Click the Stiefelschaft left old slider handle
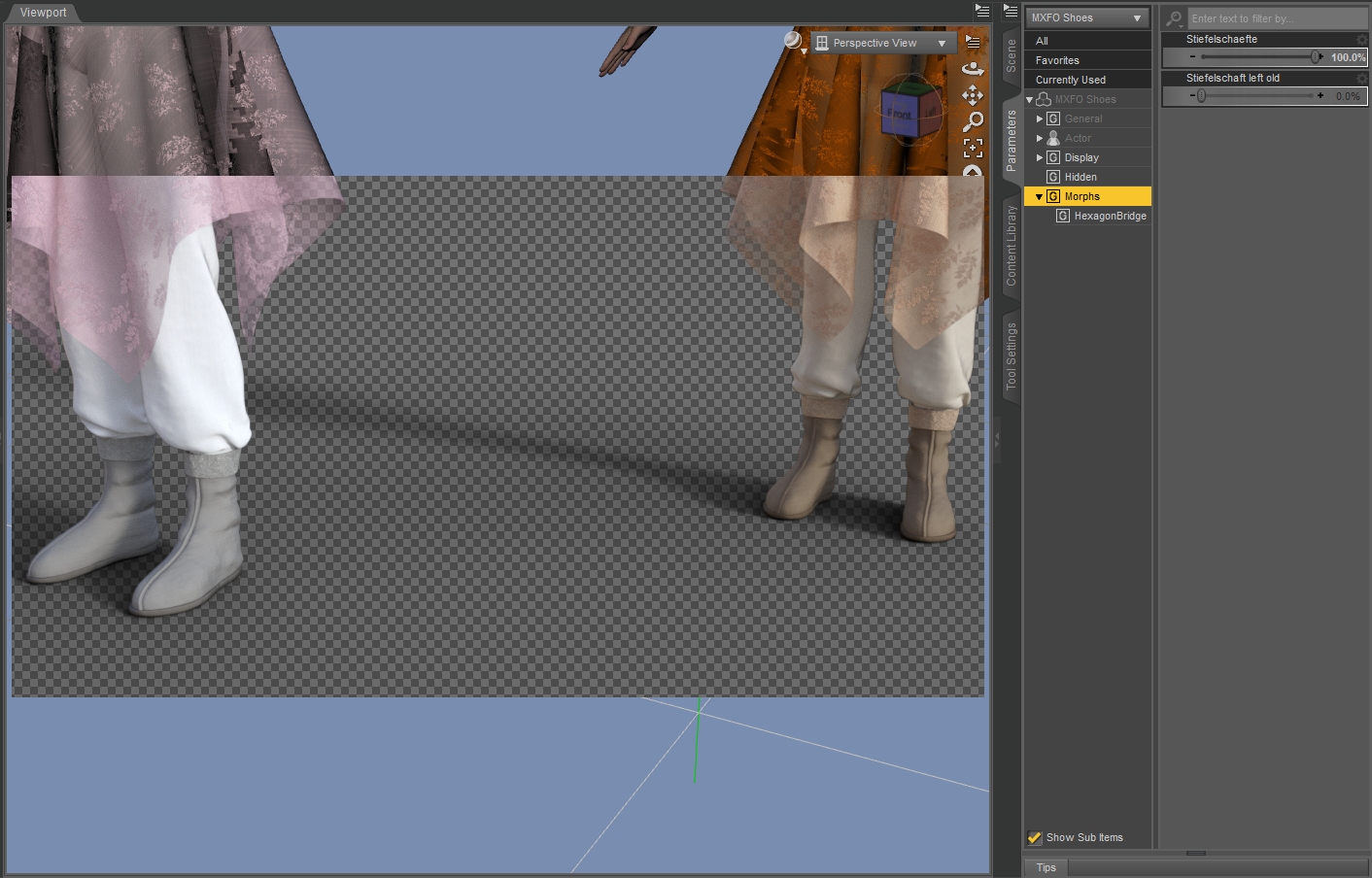This screenshot has height=878, width=1372. pyautogui.click(x=1201, y=96)
